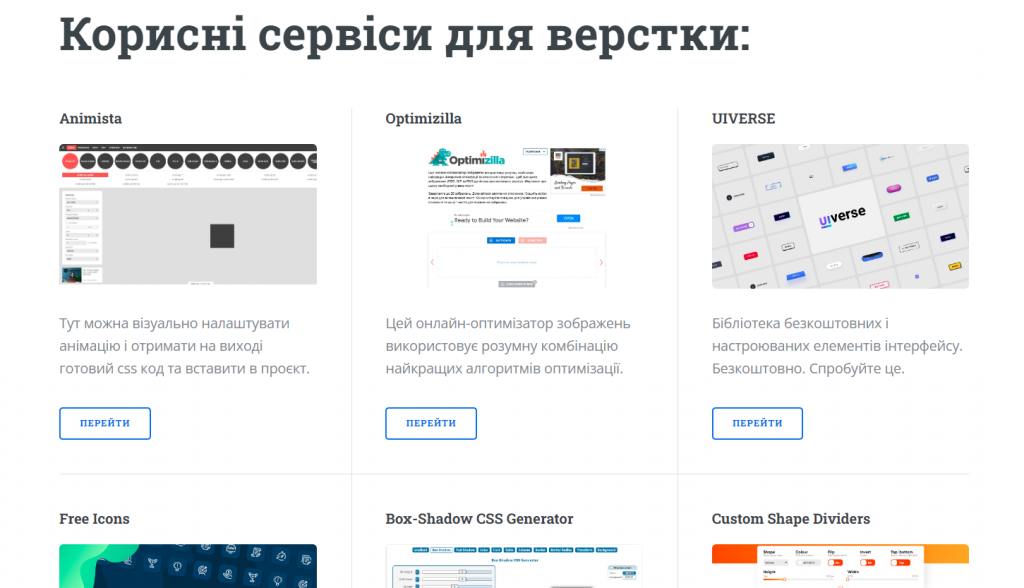Open the Box-Shadow CSS Generator preview image
1024x588 pixels.
click(514, 566)
